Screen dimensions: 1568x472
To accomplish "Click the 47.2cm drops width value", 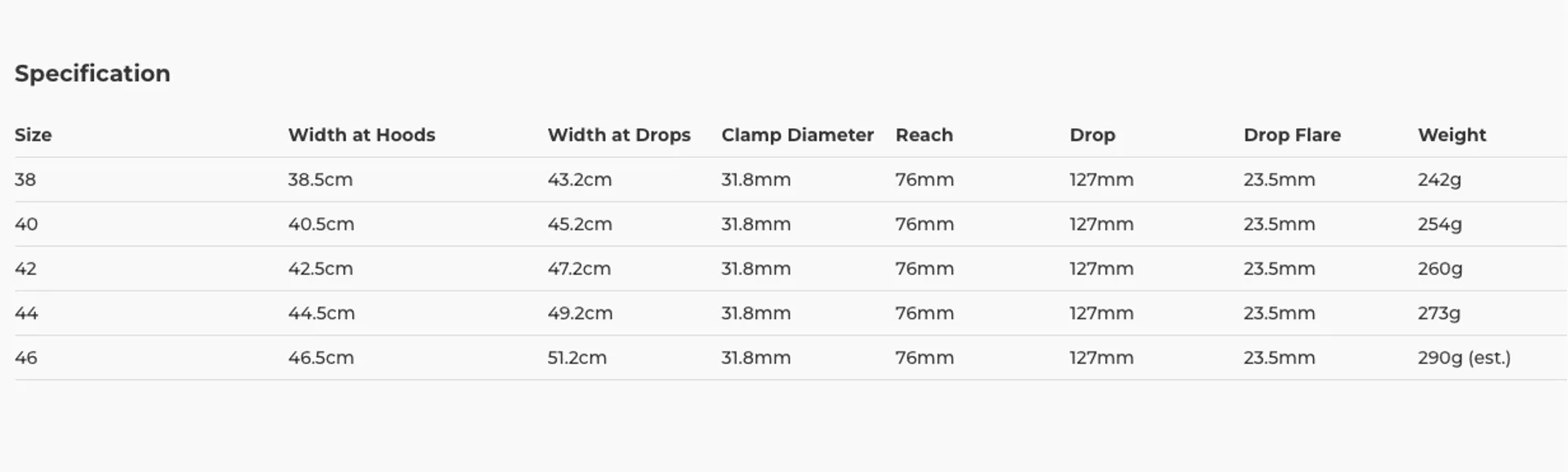I will click(579, 269).
